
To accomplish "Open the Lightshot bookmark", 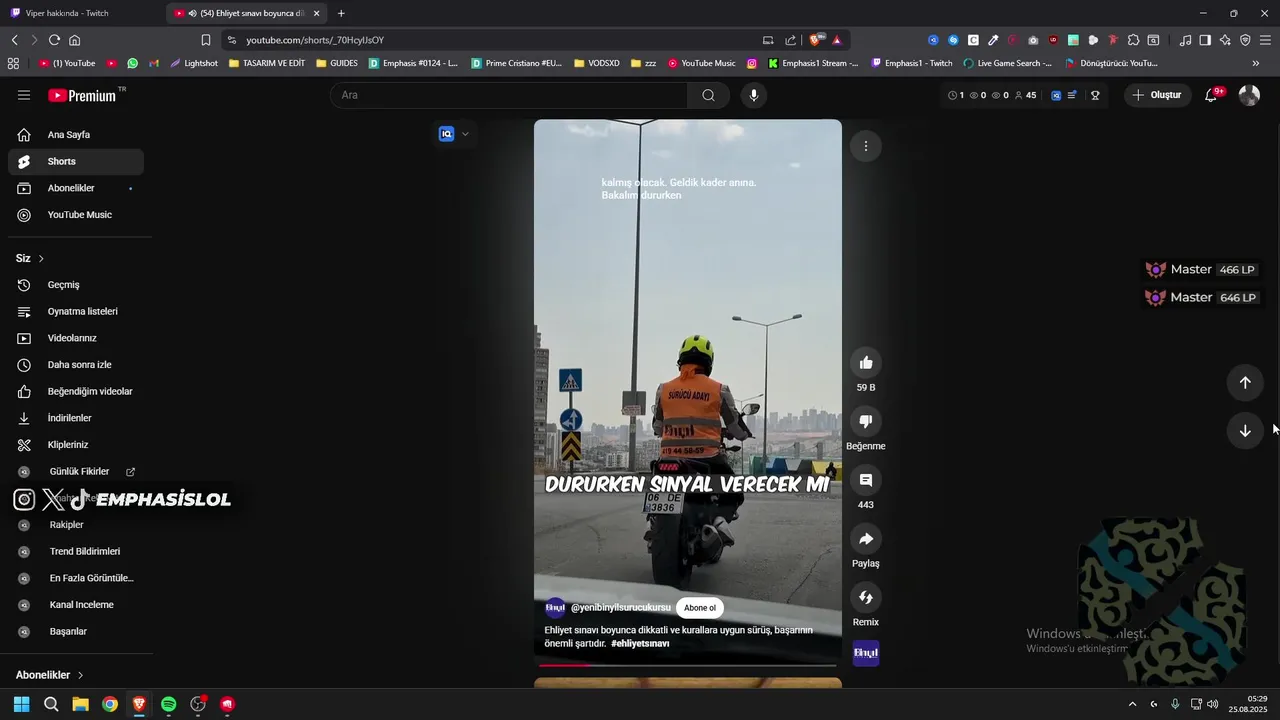I will click(x=193, y=63).
